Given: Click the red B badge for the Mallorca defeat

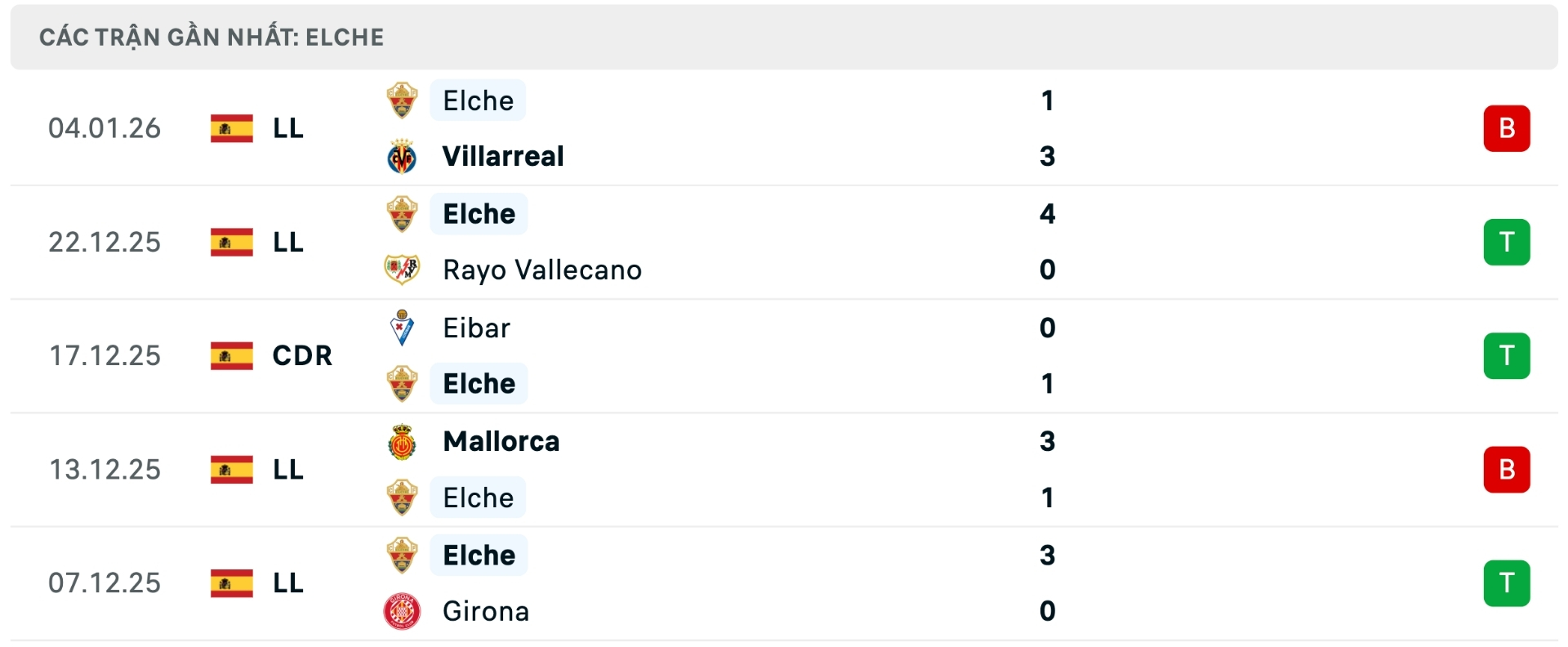Looking at the screenshot, I should click(1508, 470).
